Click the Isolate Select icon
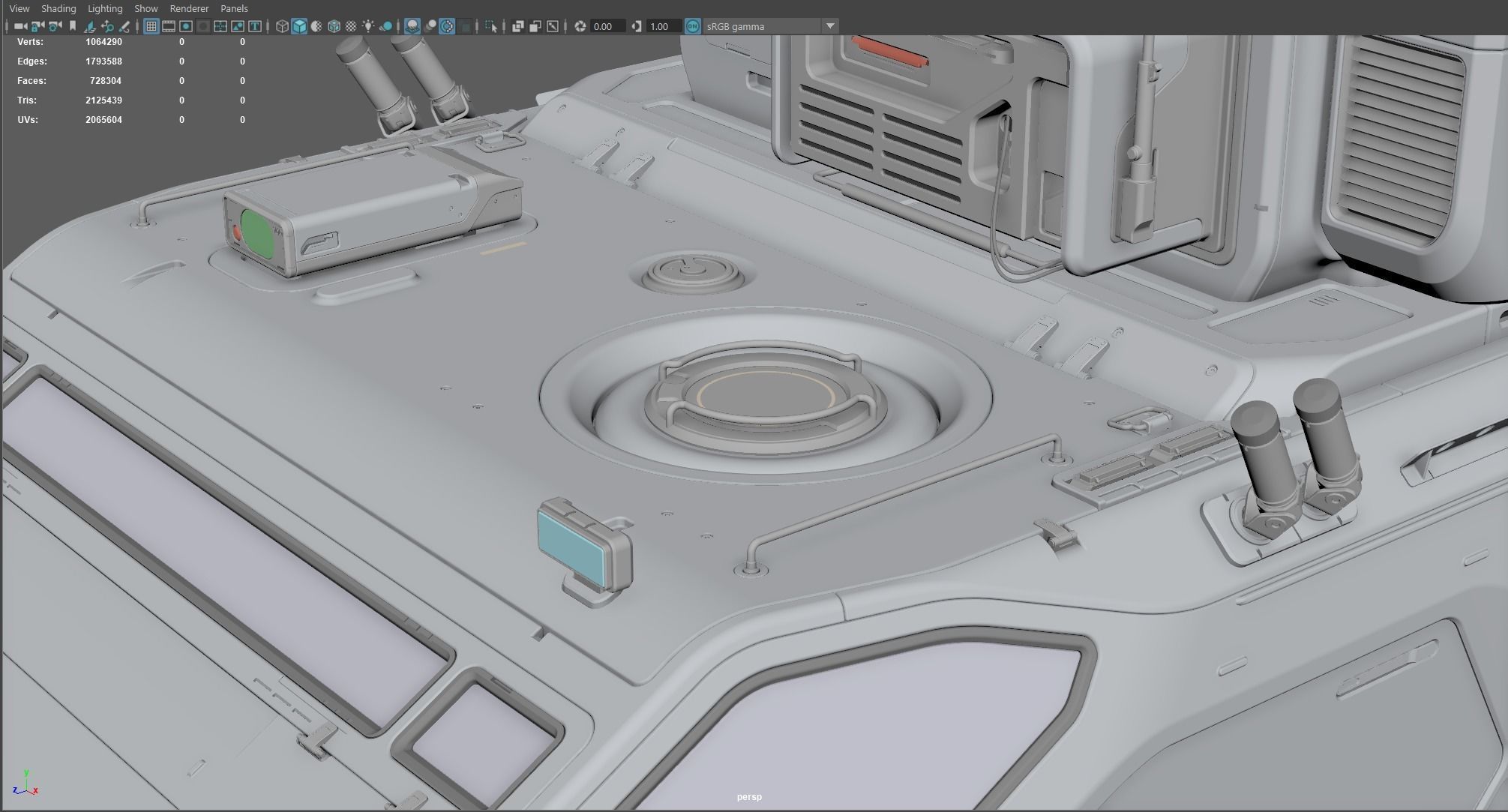The image size is (1508, 812). (x=491, y=26)
